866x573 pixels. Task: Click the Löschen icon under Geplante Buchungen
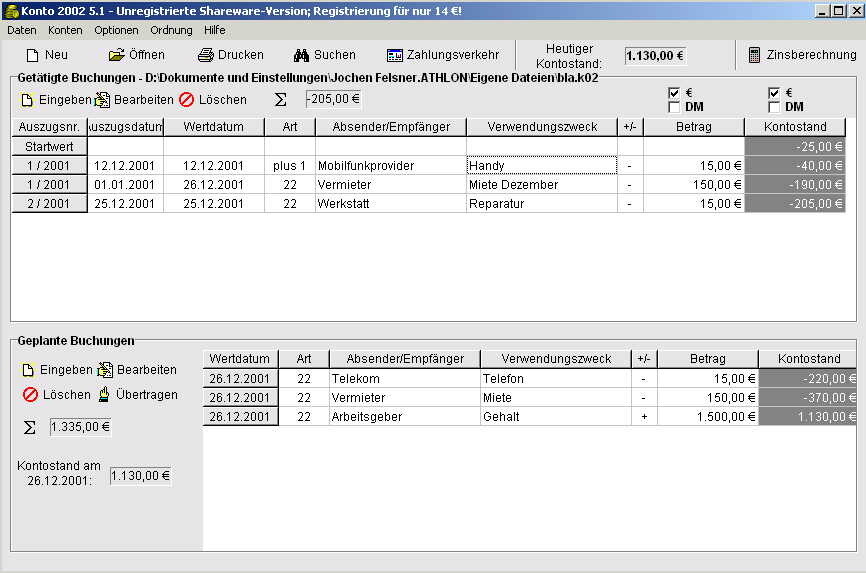(x=30, y=395)
